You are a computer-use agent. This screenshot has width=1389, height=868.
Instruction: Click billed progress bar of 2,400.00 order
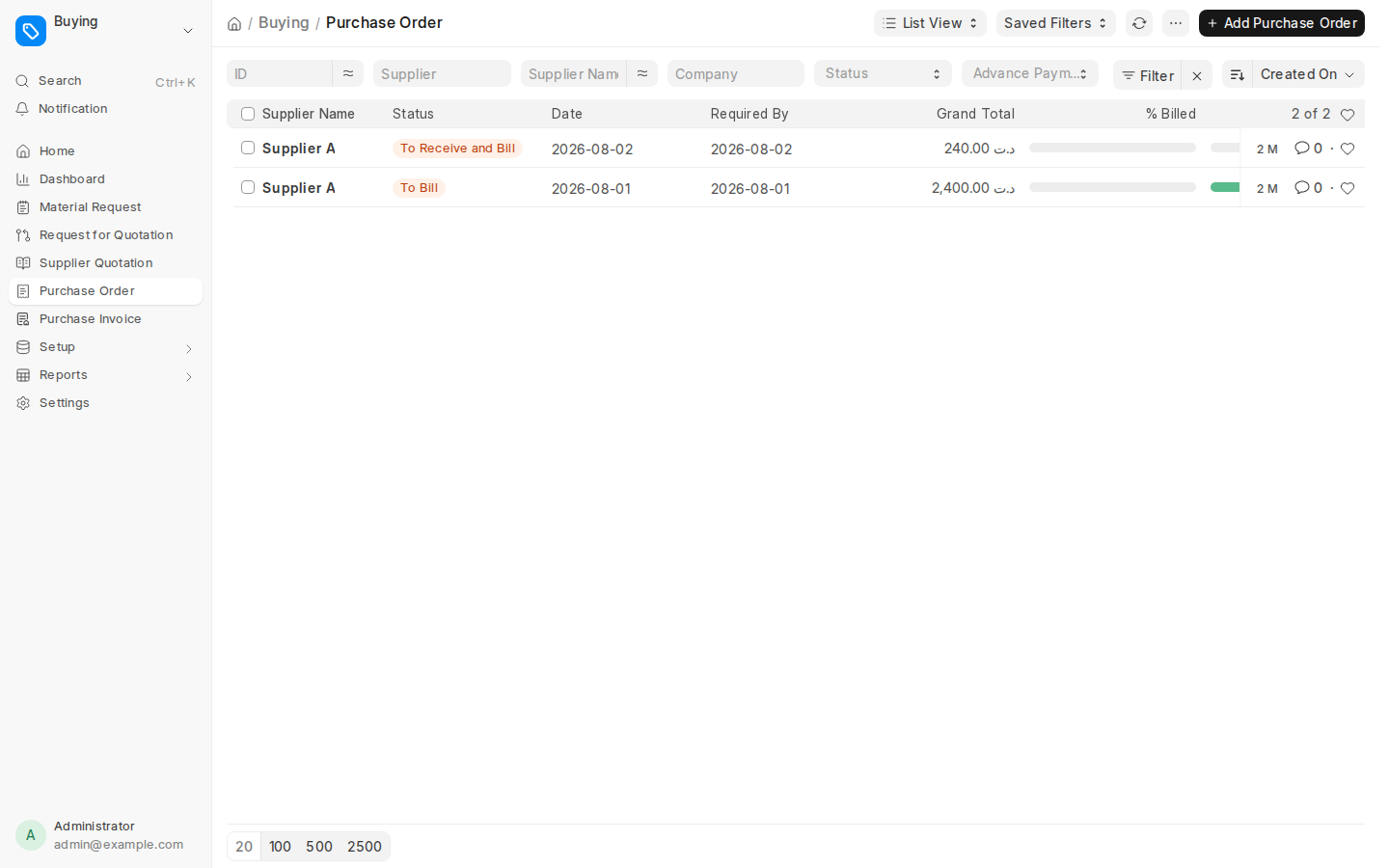[1112, 187]
